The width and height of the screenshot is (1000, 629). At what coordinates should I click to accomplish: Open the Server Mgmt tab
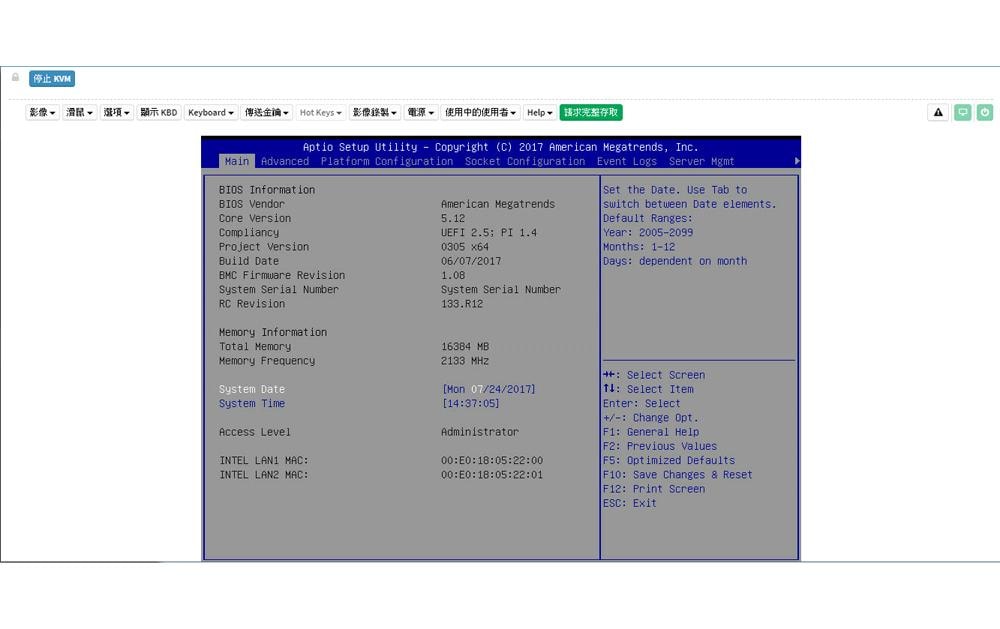(x=702, y=161)
